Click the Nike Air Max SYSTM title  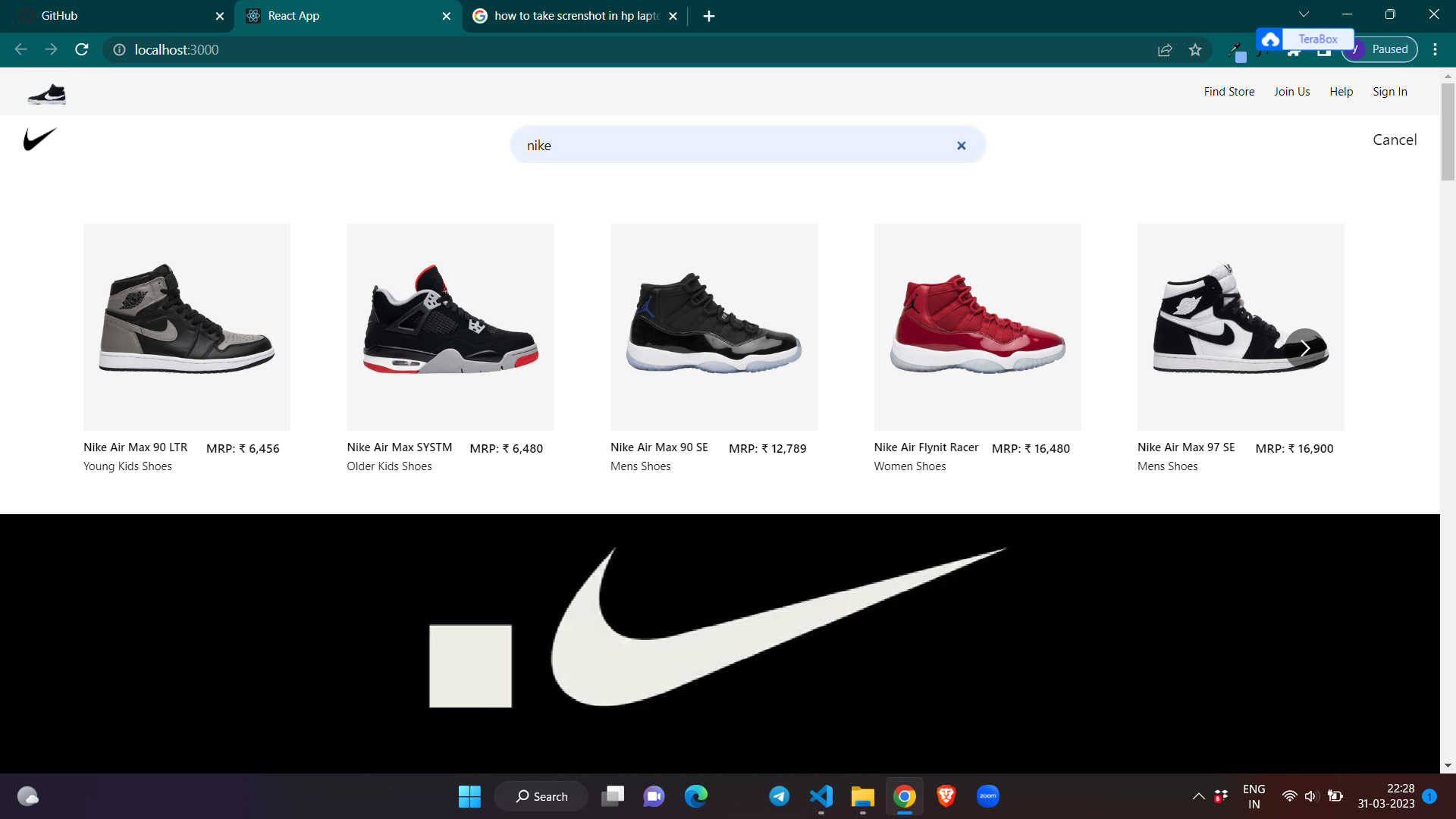coord(400,447)
